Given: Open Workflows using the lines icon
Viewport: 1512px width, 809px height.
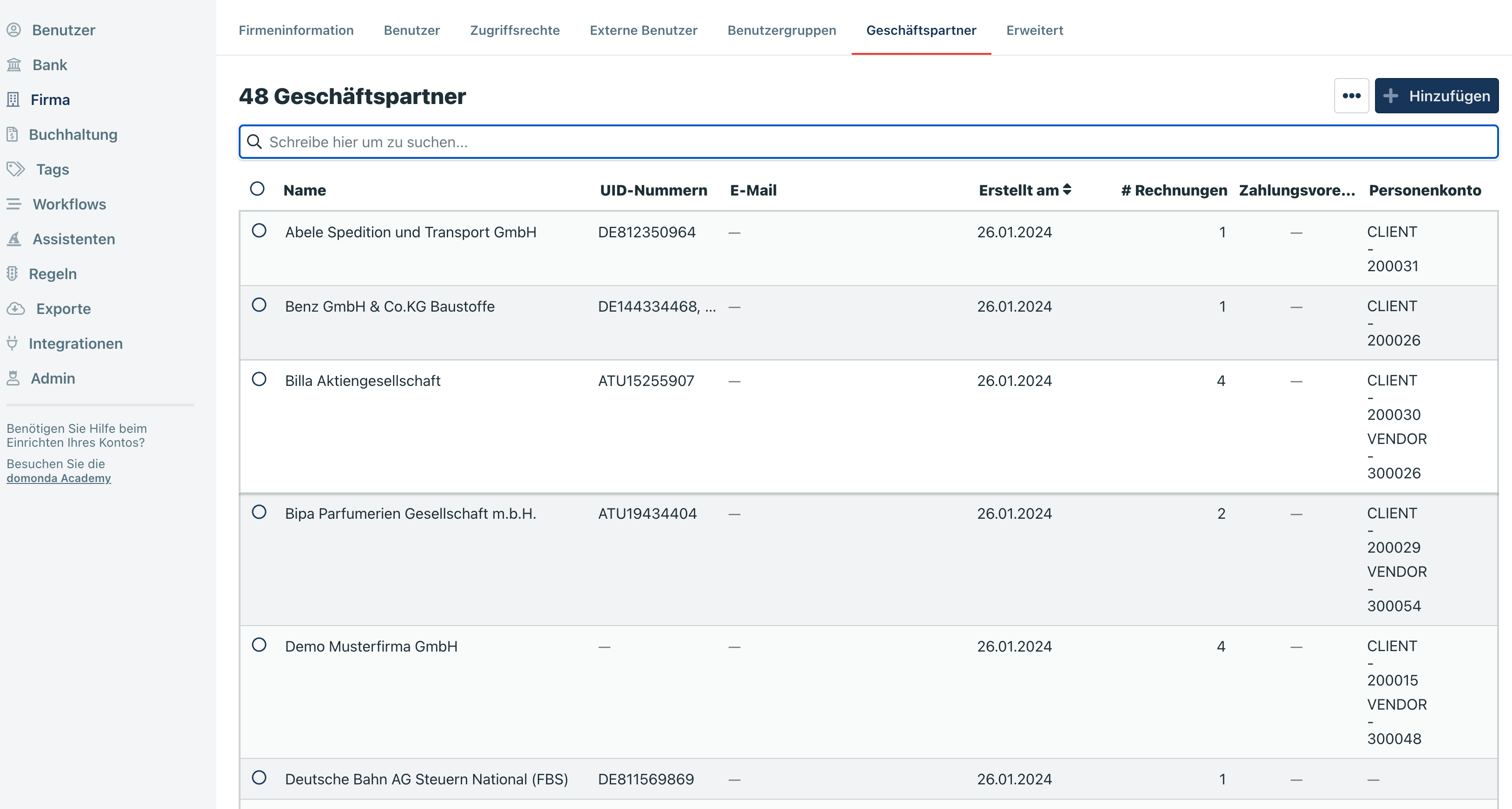Looking at the screenshot, I should [x=14, y=204].
